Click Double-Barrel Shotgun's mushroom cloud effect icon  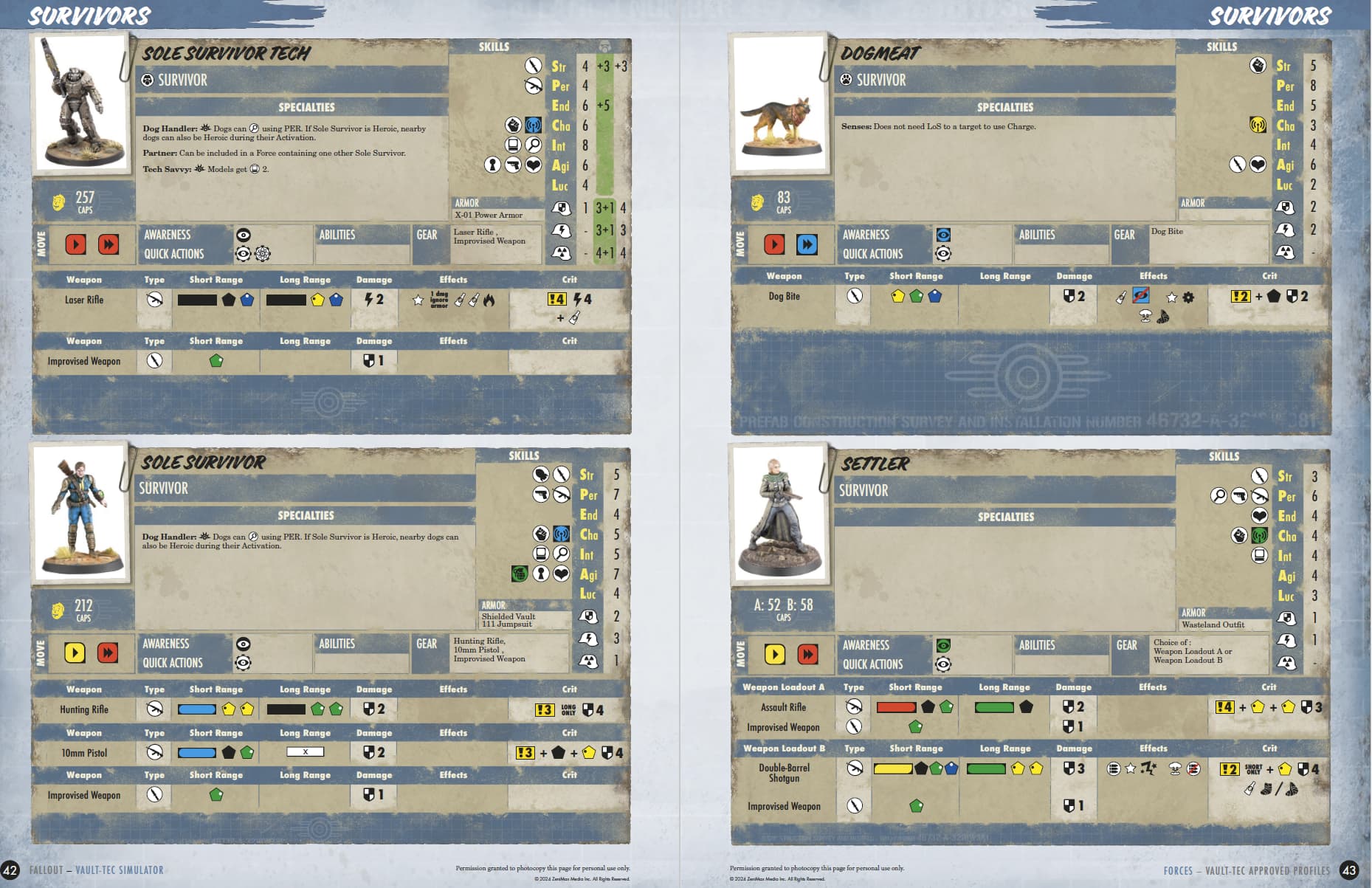pyautogui.click(x=1174, y=769)
